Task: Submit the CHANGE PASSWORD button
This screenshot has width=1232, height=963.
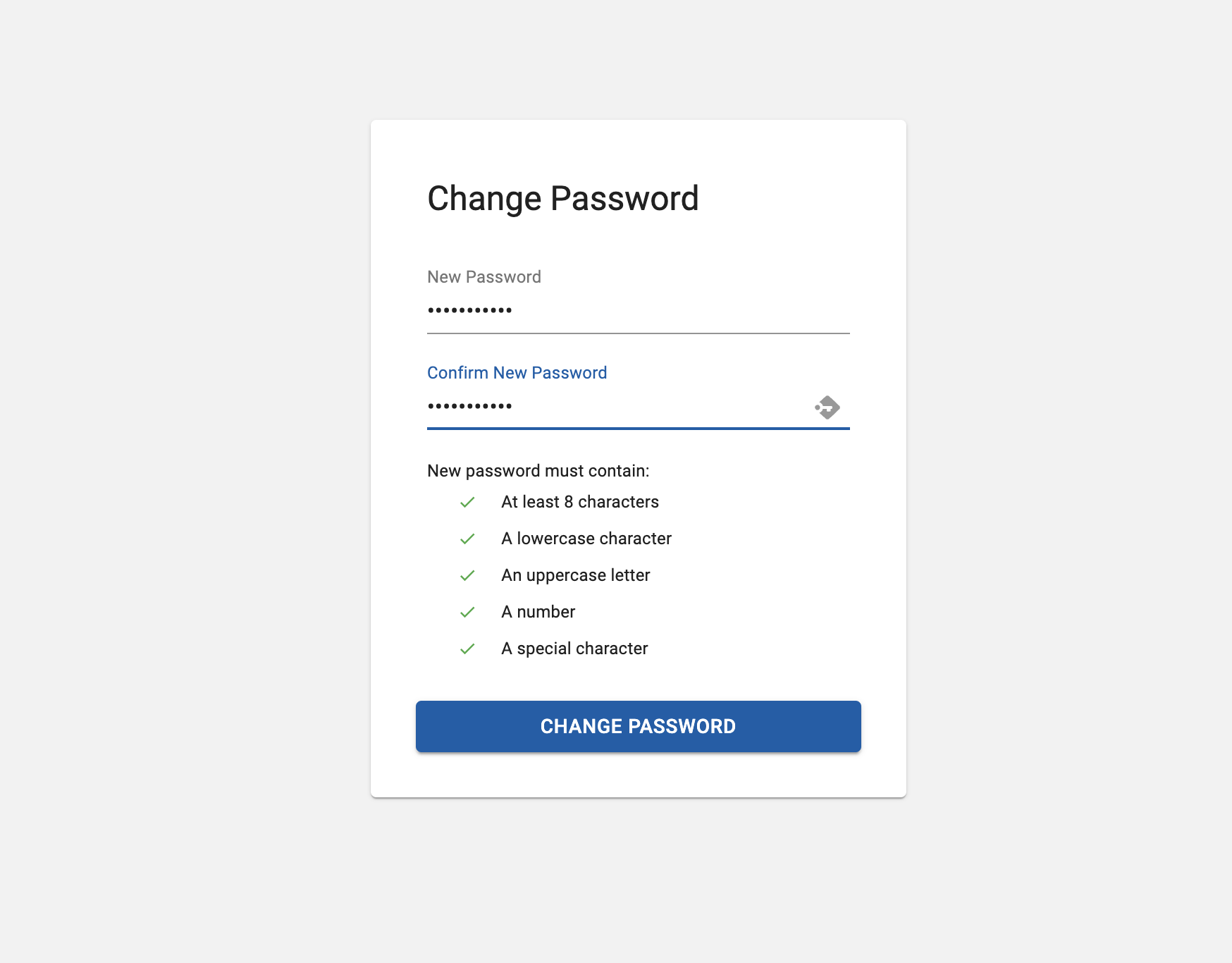Action: tap(639, 726)
